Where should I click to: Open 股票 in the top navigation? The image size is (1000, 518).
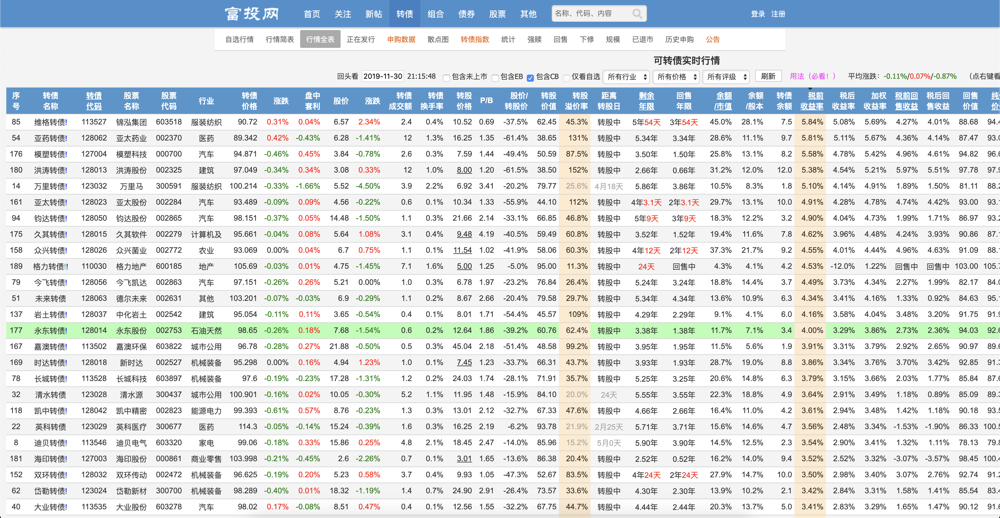click(497, 13)
